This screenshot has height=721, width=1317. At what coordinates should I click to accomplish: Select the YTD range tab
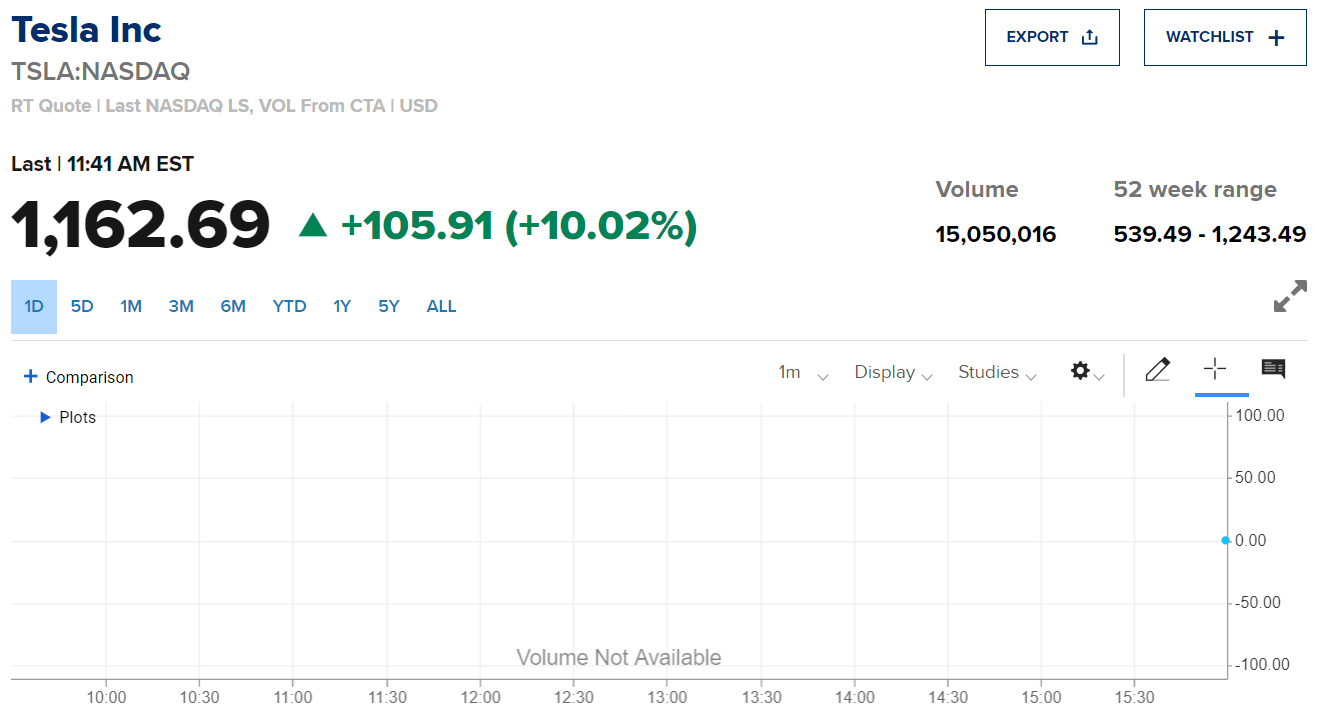(x=289, y=307)
